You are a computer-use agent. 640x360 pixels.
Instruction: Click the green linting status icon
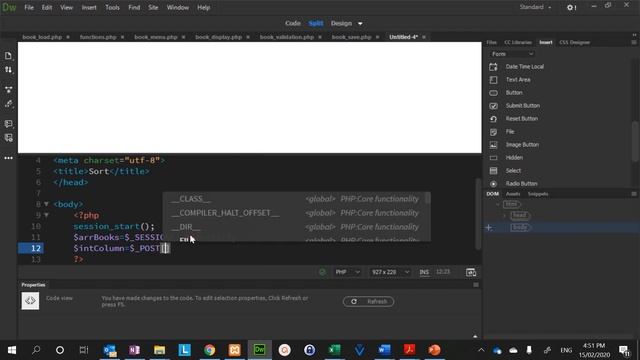click(322, 272)
